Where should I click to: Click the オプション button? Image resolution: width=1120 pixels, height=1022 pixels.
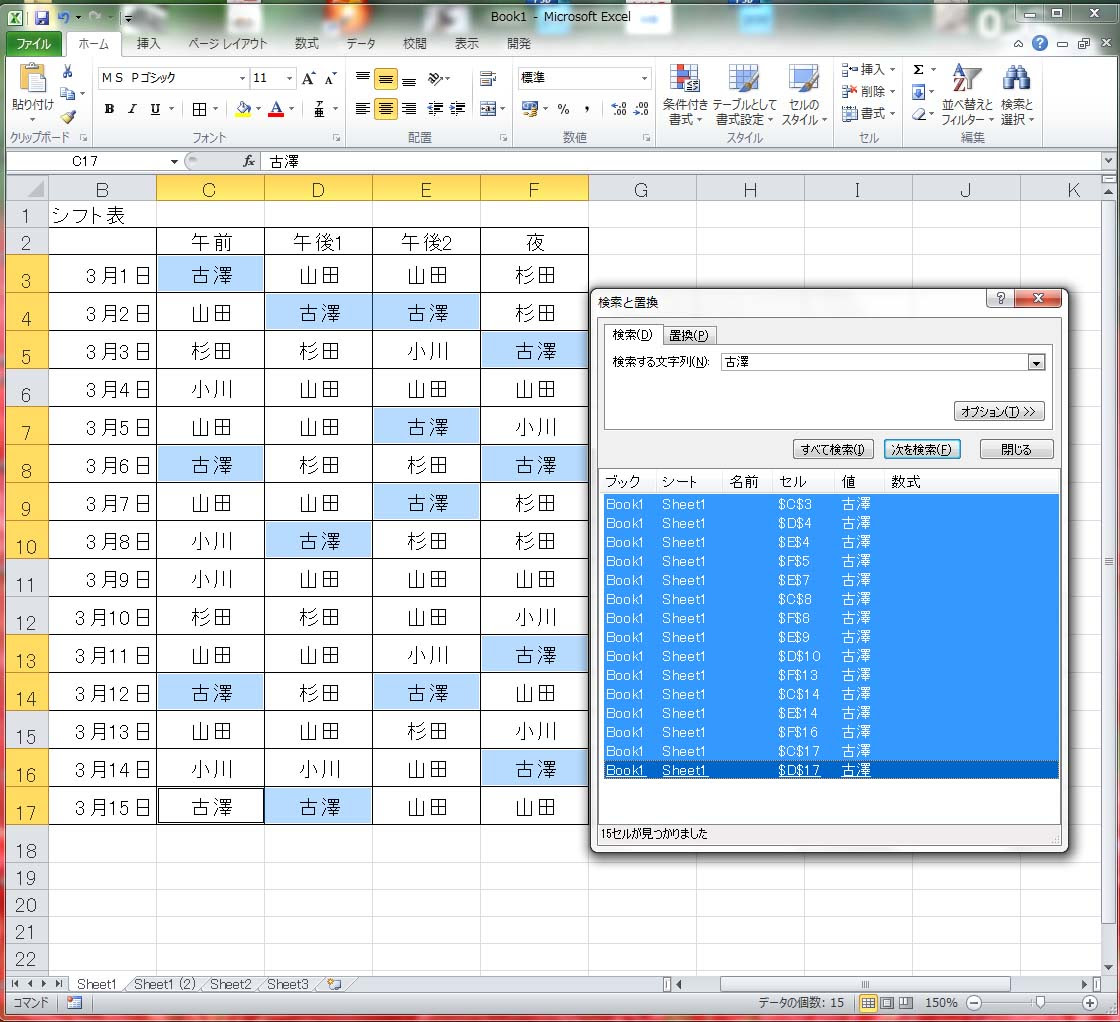coord(999,411)
